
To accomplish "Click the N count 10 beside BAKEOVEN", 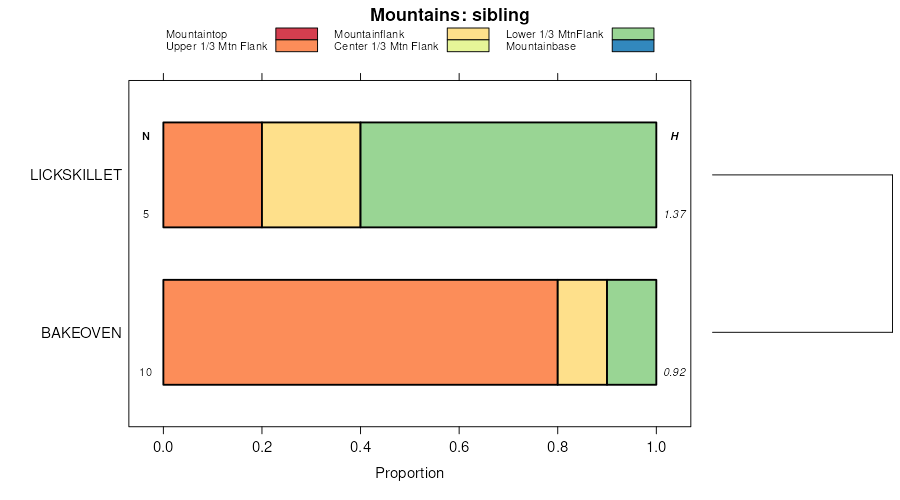I will click(x=146, y=373).
